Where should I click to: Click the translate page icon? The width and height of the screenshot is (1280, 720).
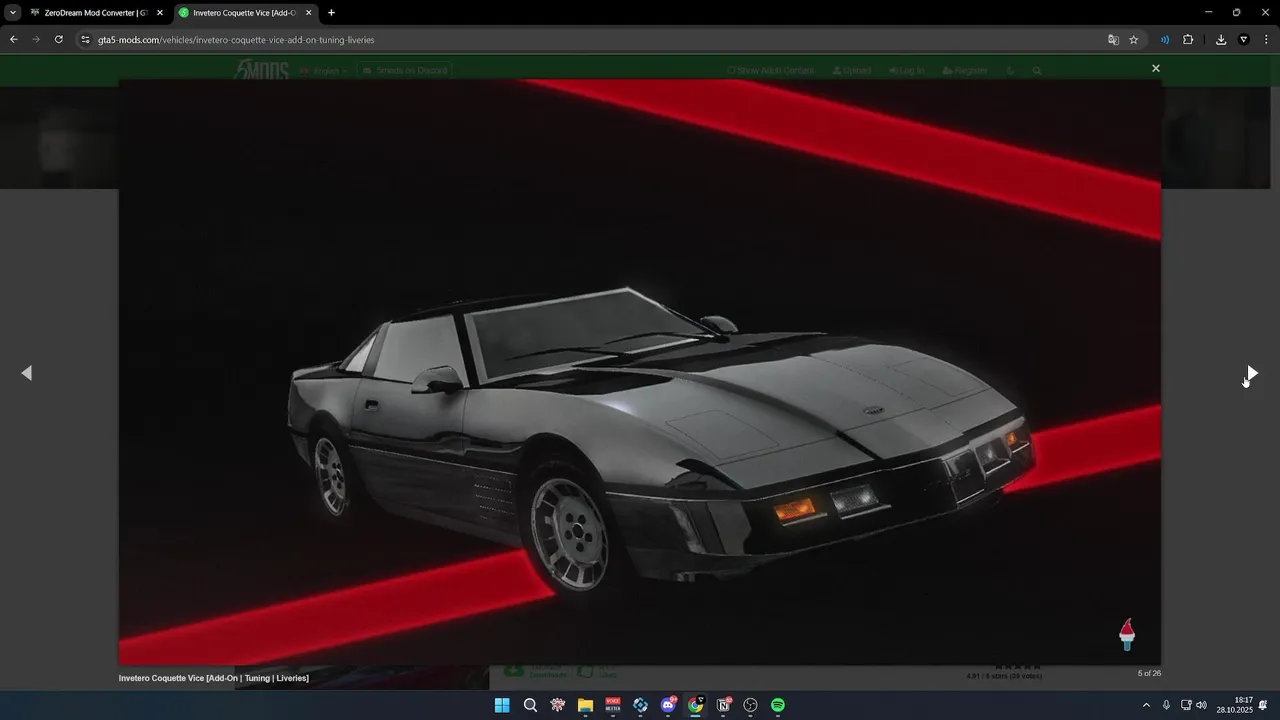1113,39
